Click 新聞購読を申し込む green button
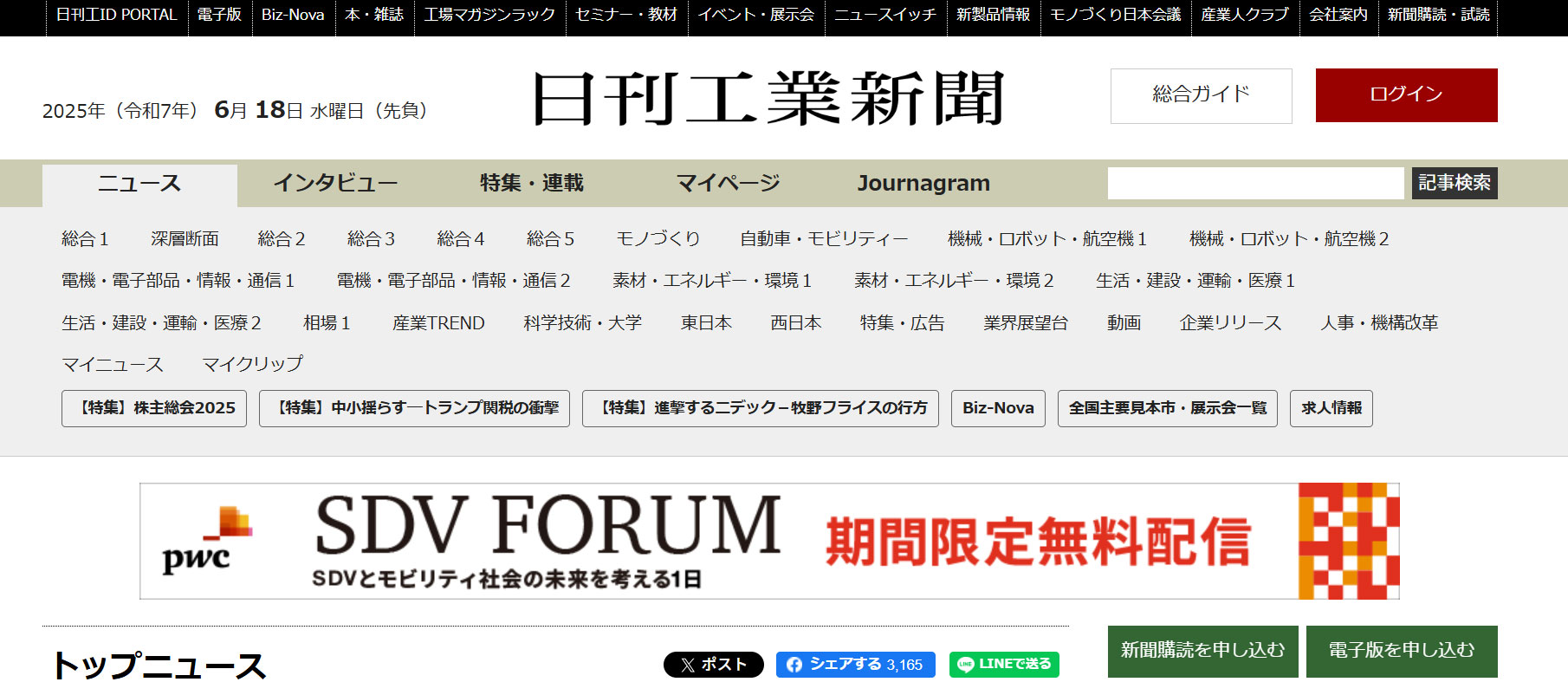 click(x=1202, y=651)
